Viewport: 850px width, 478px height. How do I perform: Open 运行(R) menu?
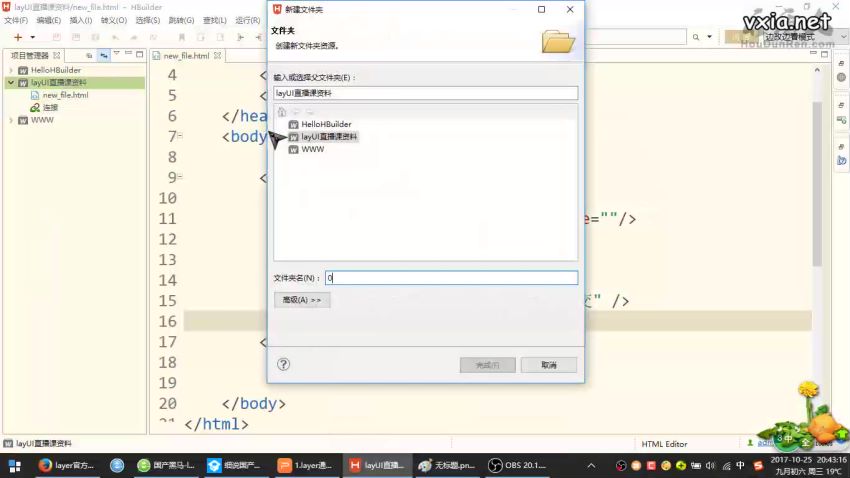point(247,20)
